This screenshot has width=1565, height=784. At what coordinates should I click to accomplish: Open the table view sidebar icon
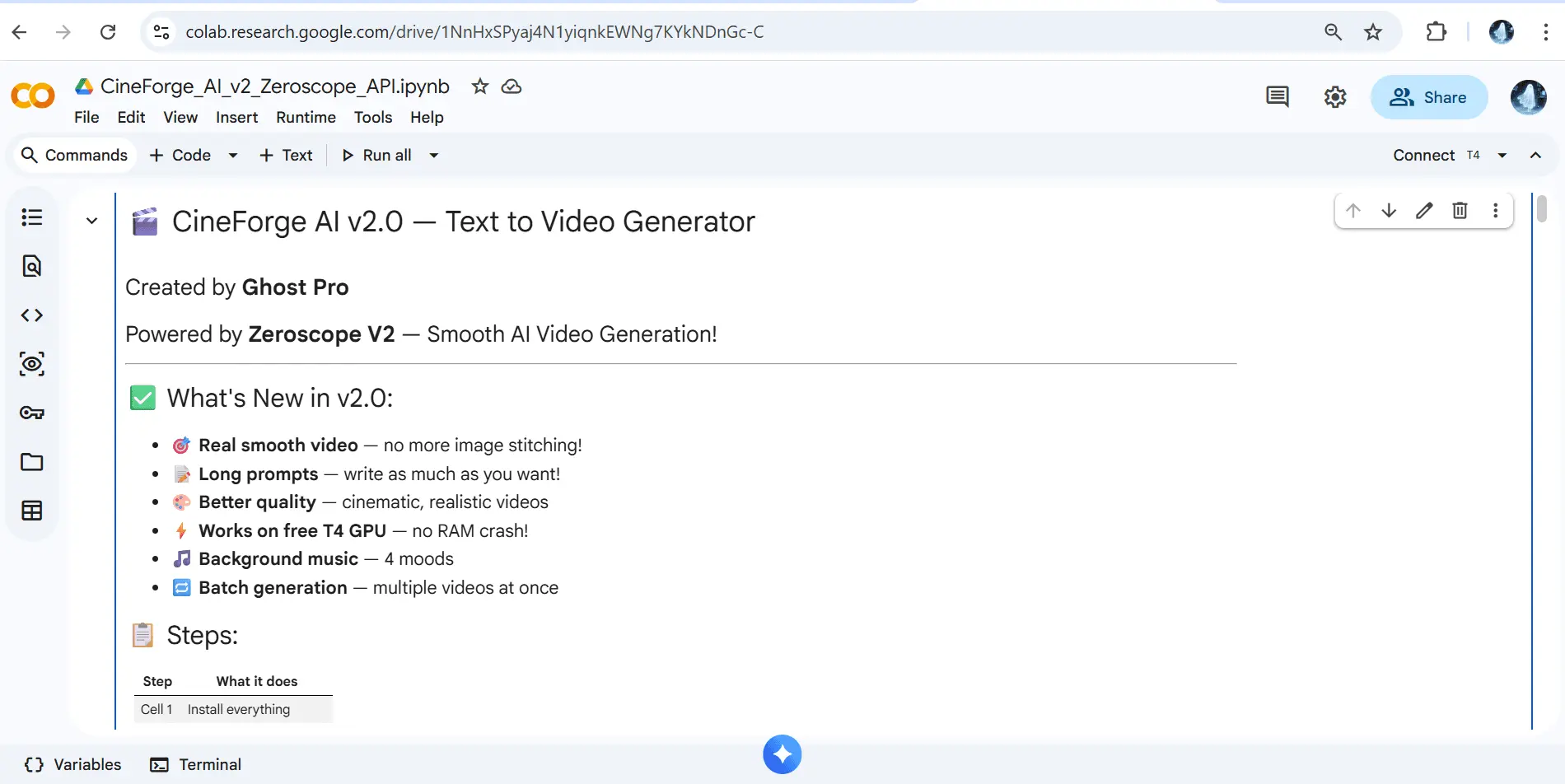pos(32,511)
